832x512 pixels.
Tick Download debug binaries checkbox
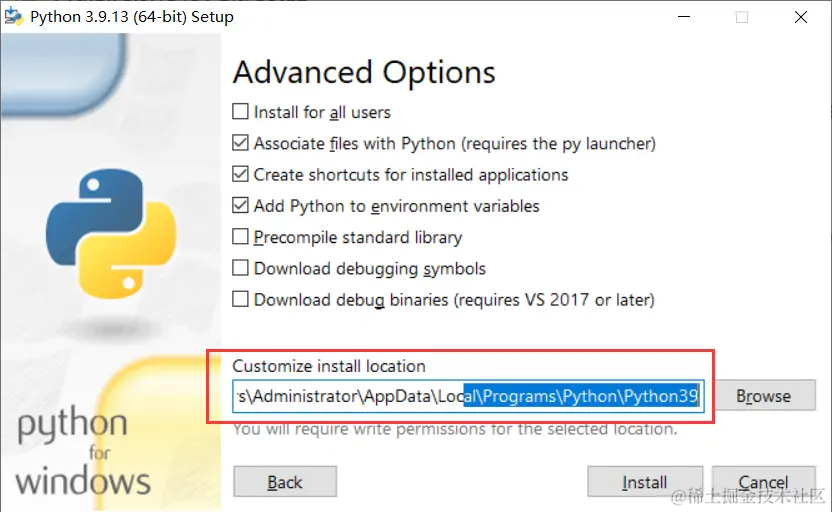click(x=240, y=300)
